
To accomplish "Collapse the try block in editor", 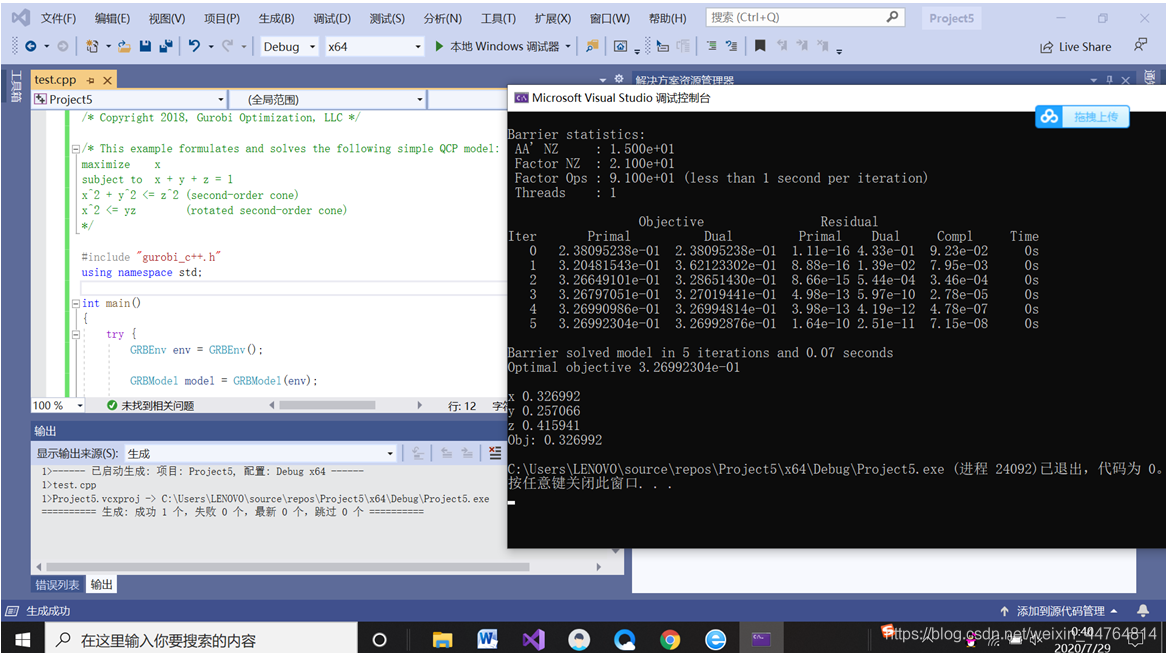I will [x=75, y=334].
